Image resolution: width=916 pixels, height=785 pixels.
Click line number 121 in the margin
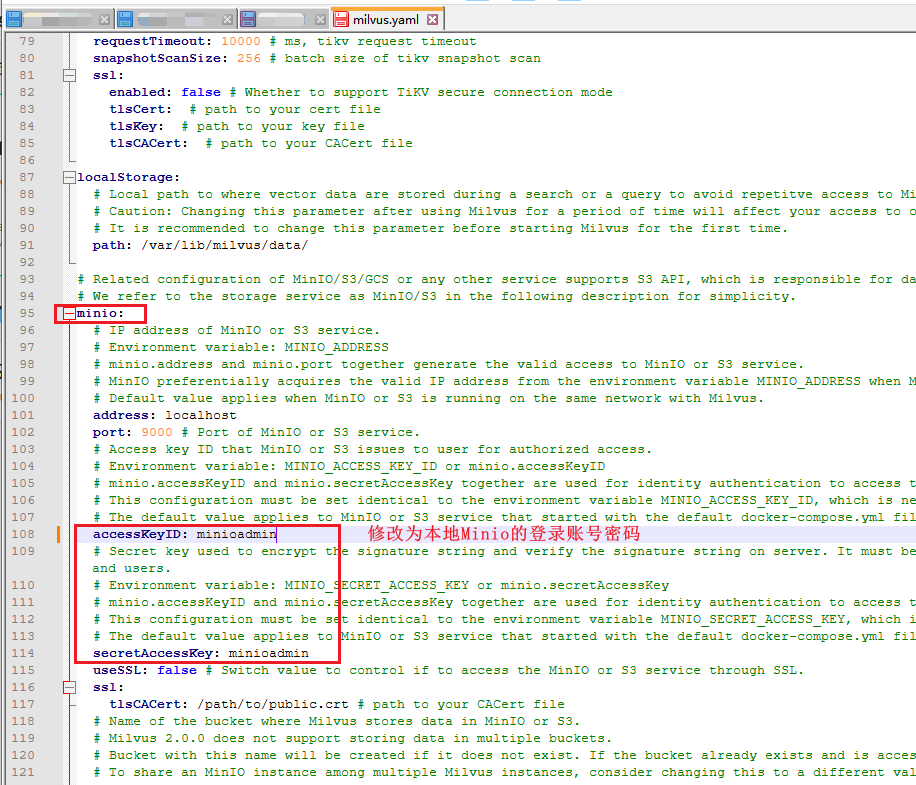23,772
